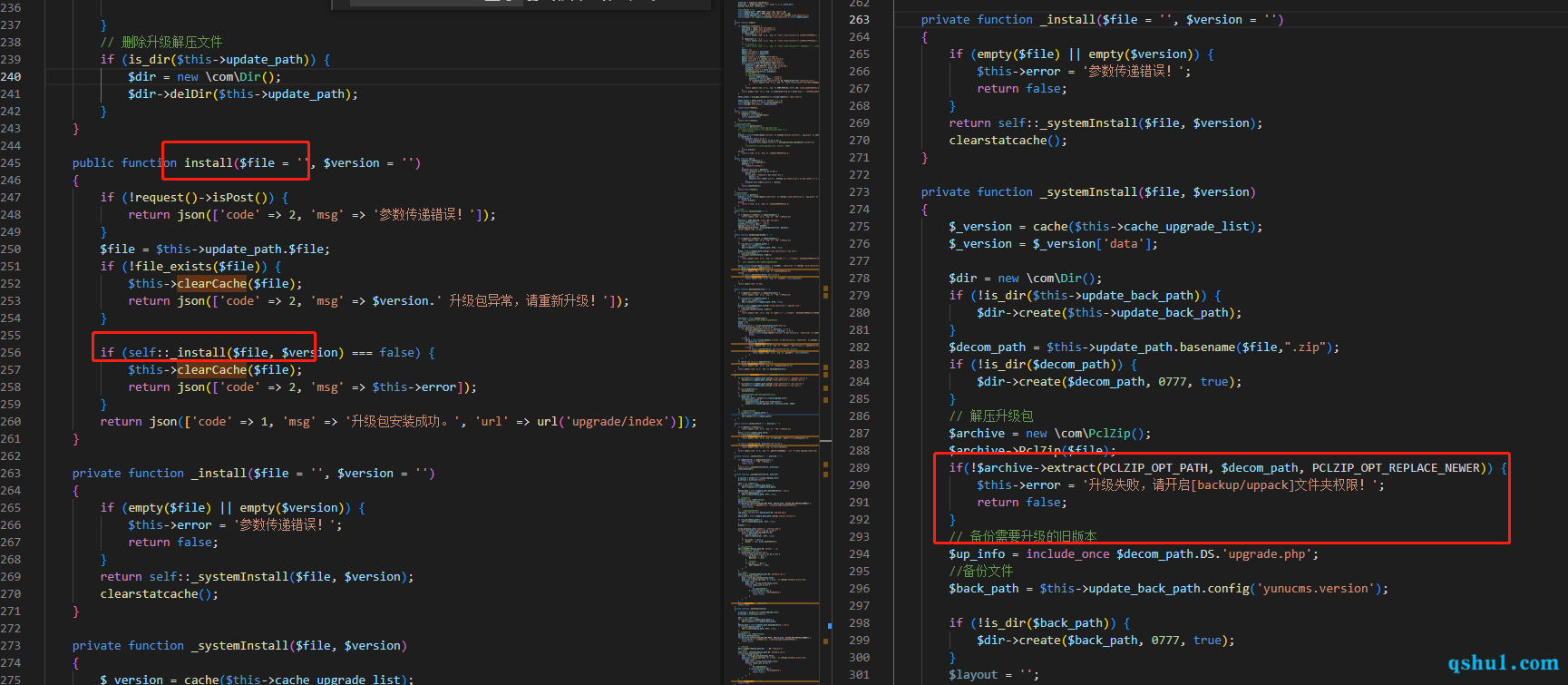Click 'if(!$archive->extract(PCLZIP_OPT_PATH' on line 289
Image resolution: width=1568 pixels, height=685 pixels.
(x=1228, y=467)
